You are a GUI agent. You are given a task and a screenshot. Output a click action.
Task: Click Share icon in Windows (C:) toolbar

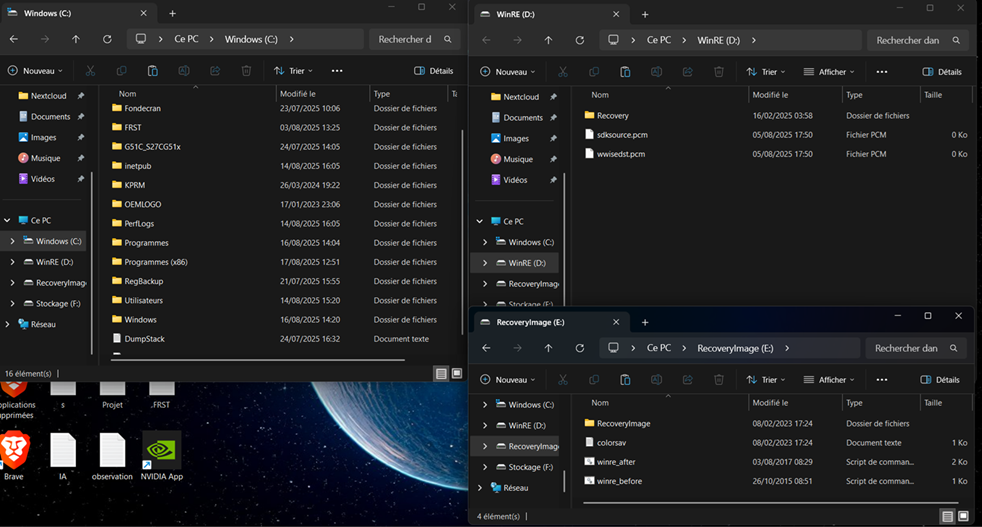pyautogui.click(x=215, y=71)
